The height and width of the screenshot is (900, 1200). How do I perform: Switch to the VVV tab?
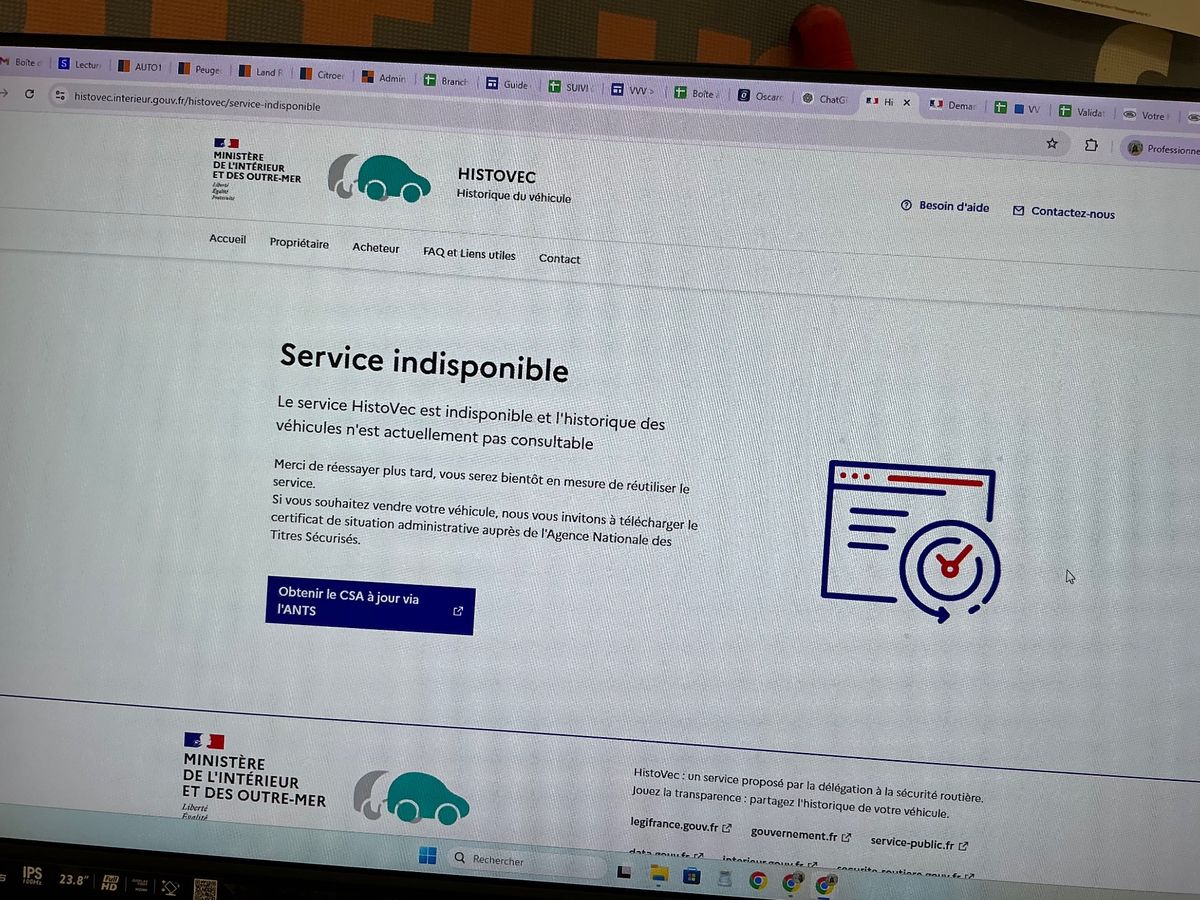click(x=633, y=90)
